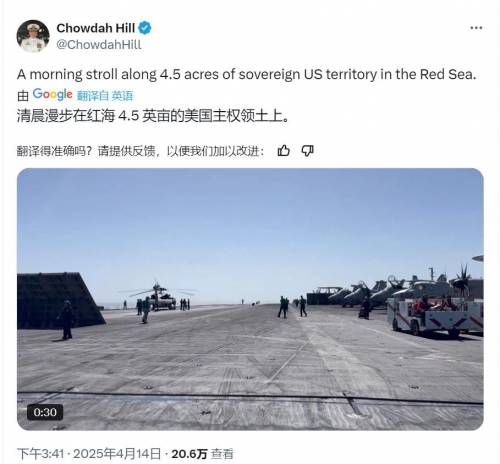The height and width of the screenshot is (464, 500).
Task: Click the blue verified badge icon
Action: point(145,28)
